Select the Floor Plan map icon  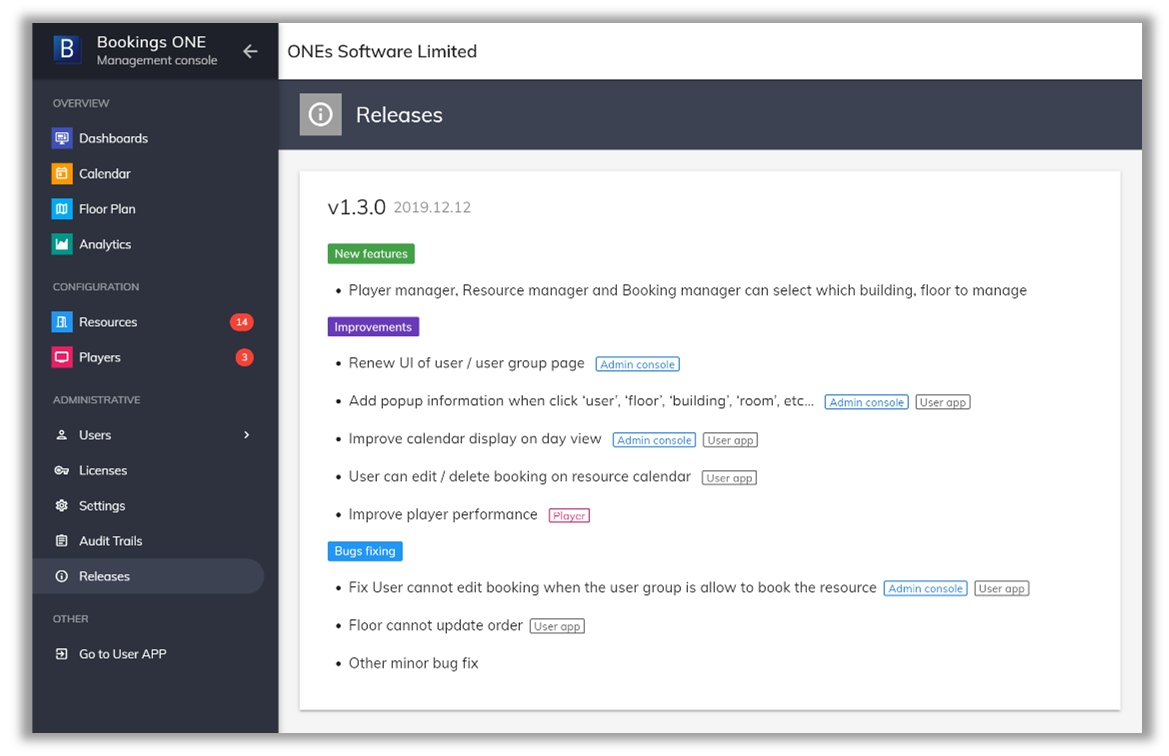coord(62,209)
